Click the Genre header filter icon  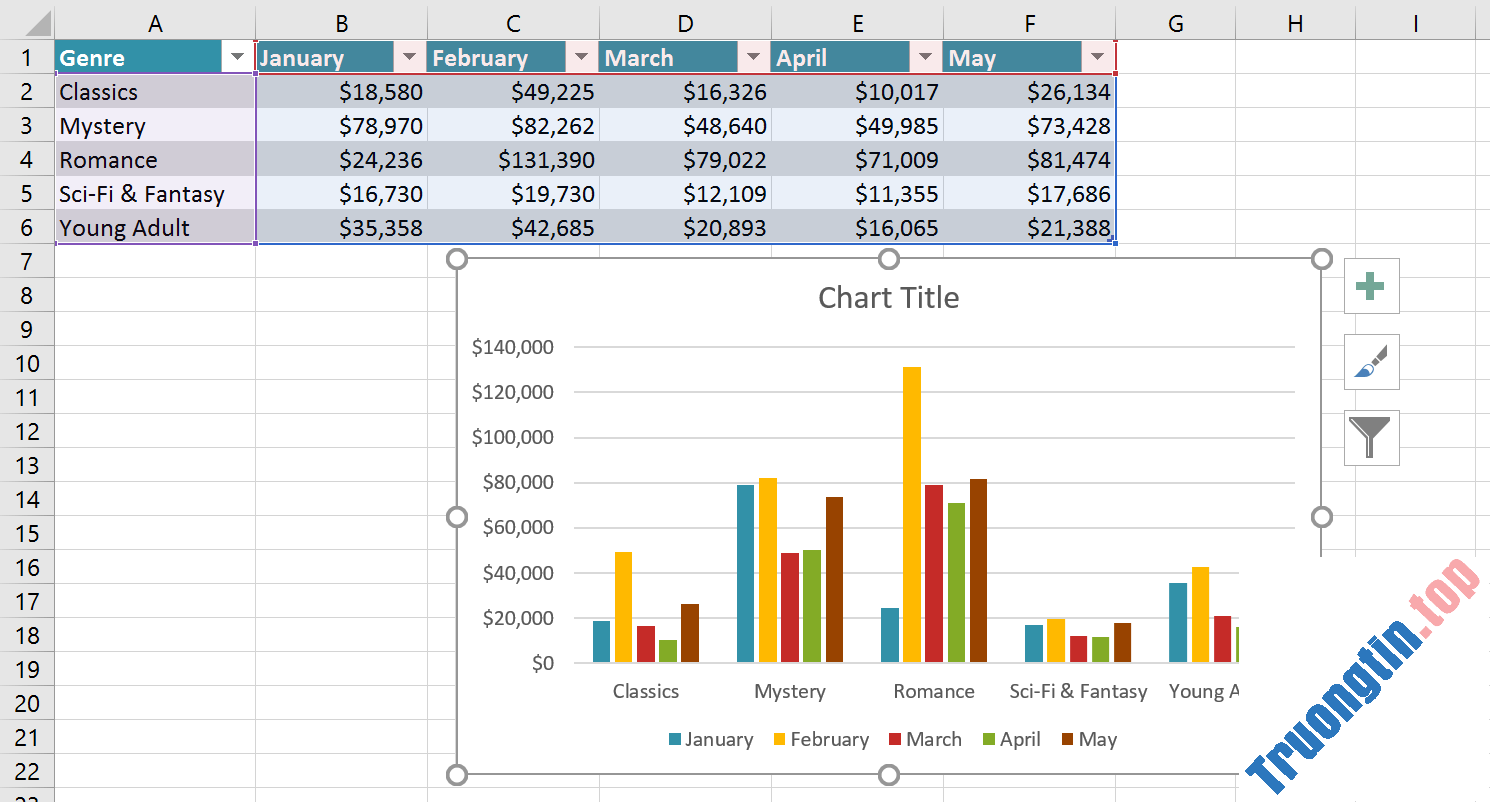pyautogui.click(x=237, y=57)
